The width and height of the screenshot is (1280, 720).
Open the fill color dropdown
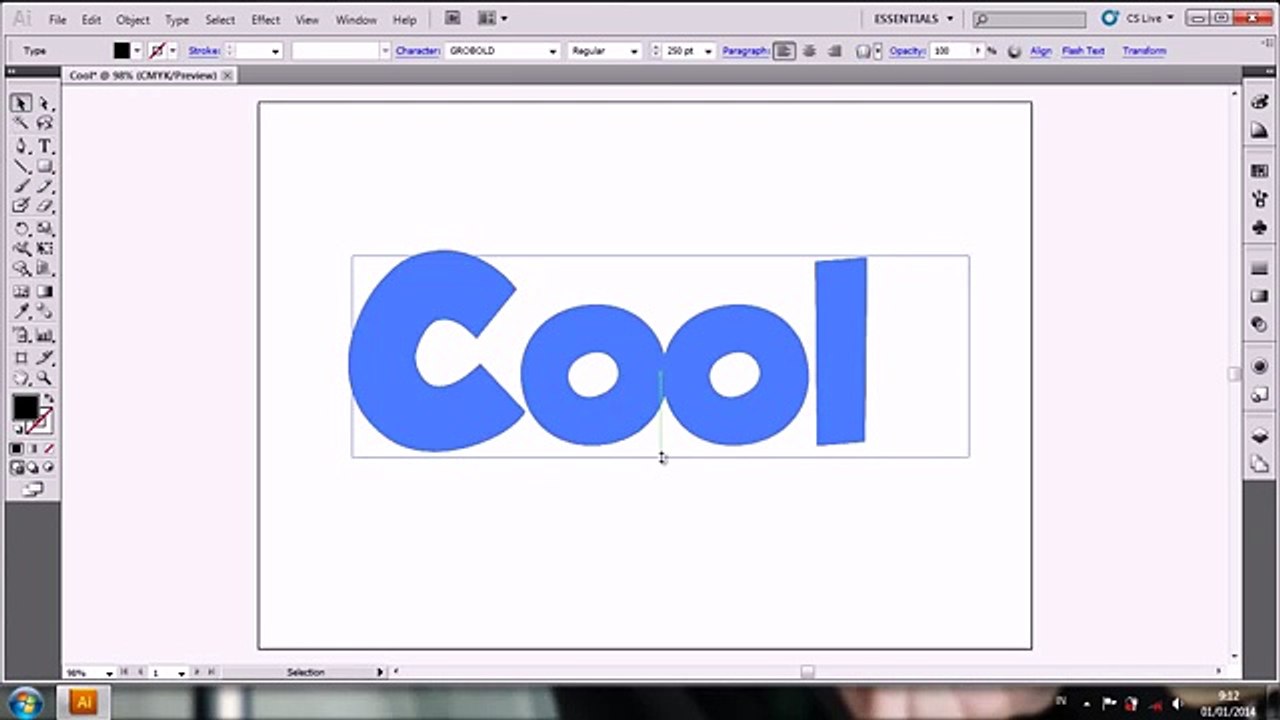coord(137,51)
